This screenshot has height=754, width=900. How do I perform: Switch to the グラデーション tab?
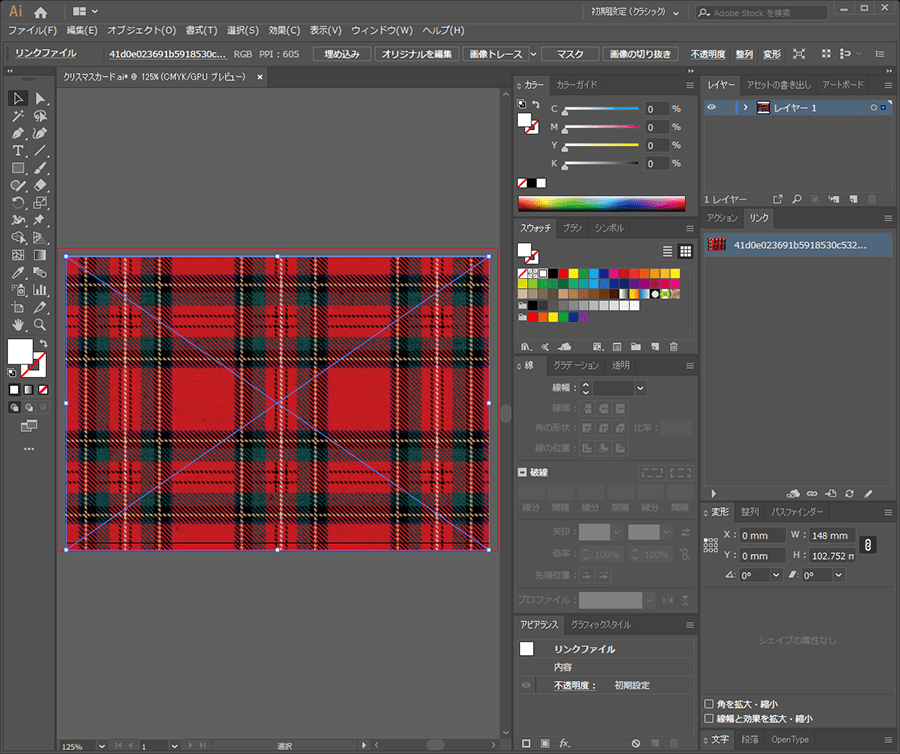[x=576, y=366]
